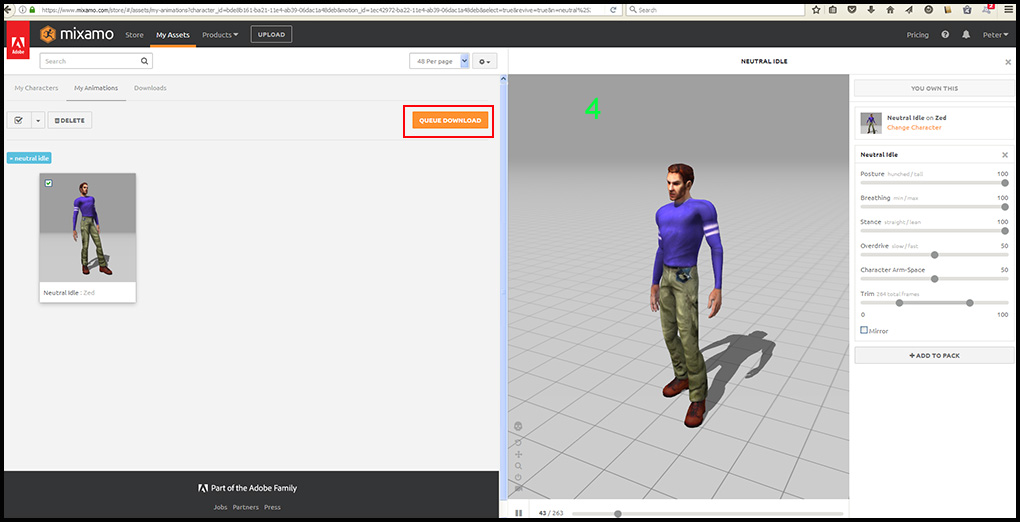Open the notifications bell
This screenshot has width=1020, height=522.
966,34
